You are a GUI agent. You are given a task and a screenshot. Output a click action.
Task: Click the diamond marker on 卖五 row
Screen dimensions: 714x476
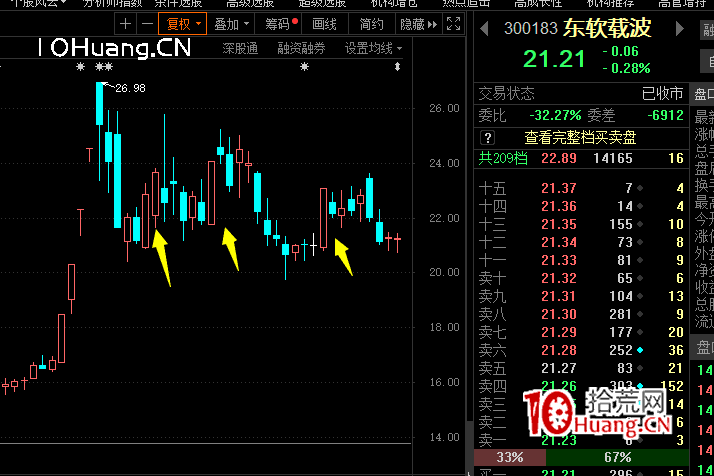(x=640, y=368)
